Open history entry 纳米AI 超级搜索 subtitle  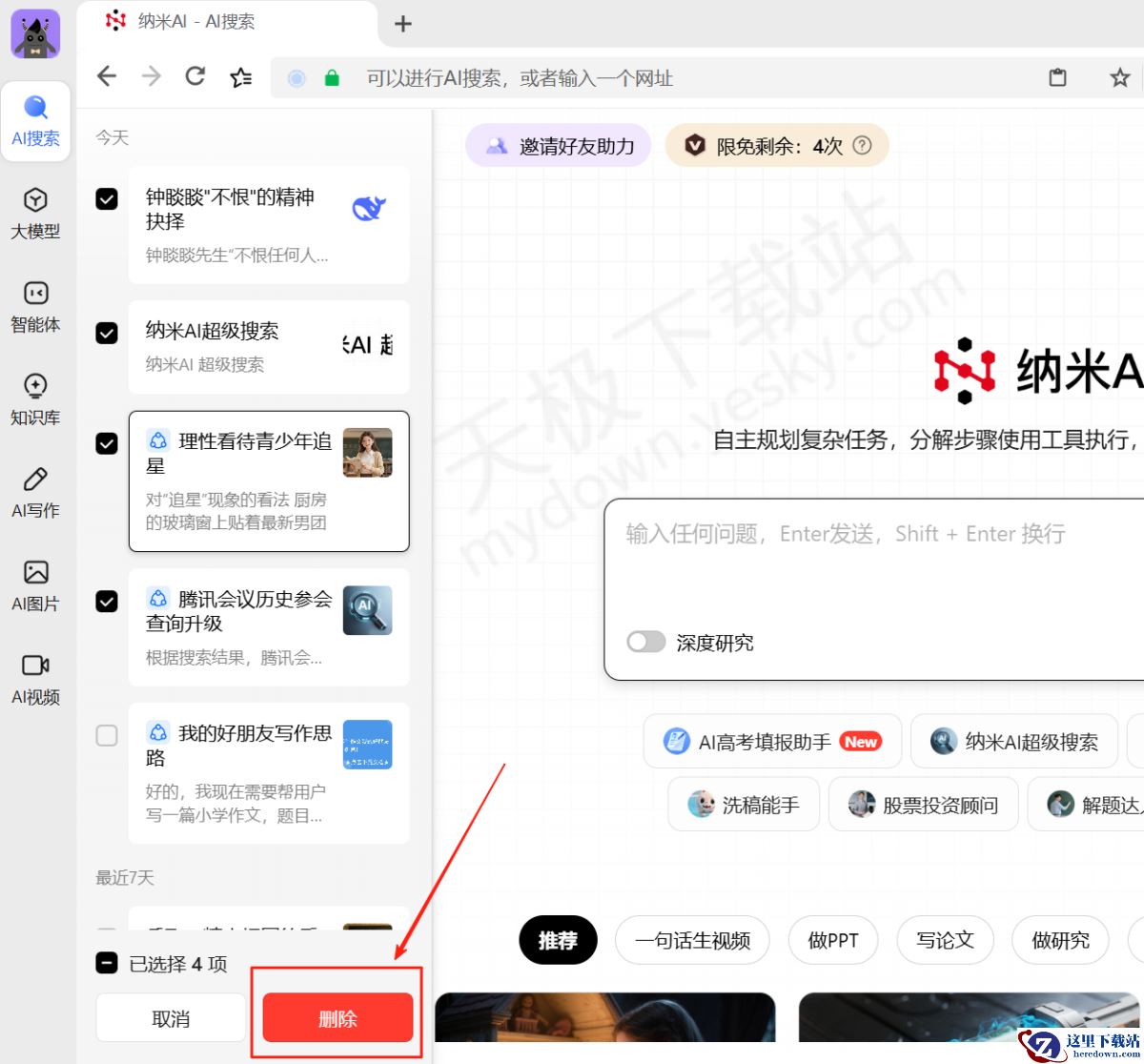[205, 364]
